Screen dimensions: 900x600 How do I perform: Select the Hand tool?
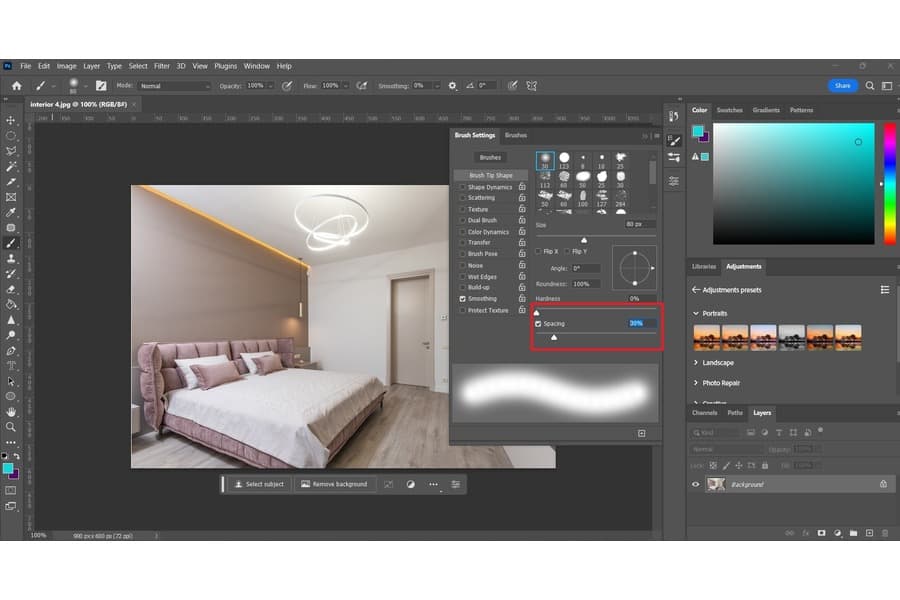pyautogui.click(x=10, y=412)
